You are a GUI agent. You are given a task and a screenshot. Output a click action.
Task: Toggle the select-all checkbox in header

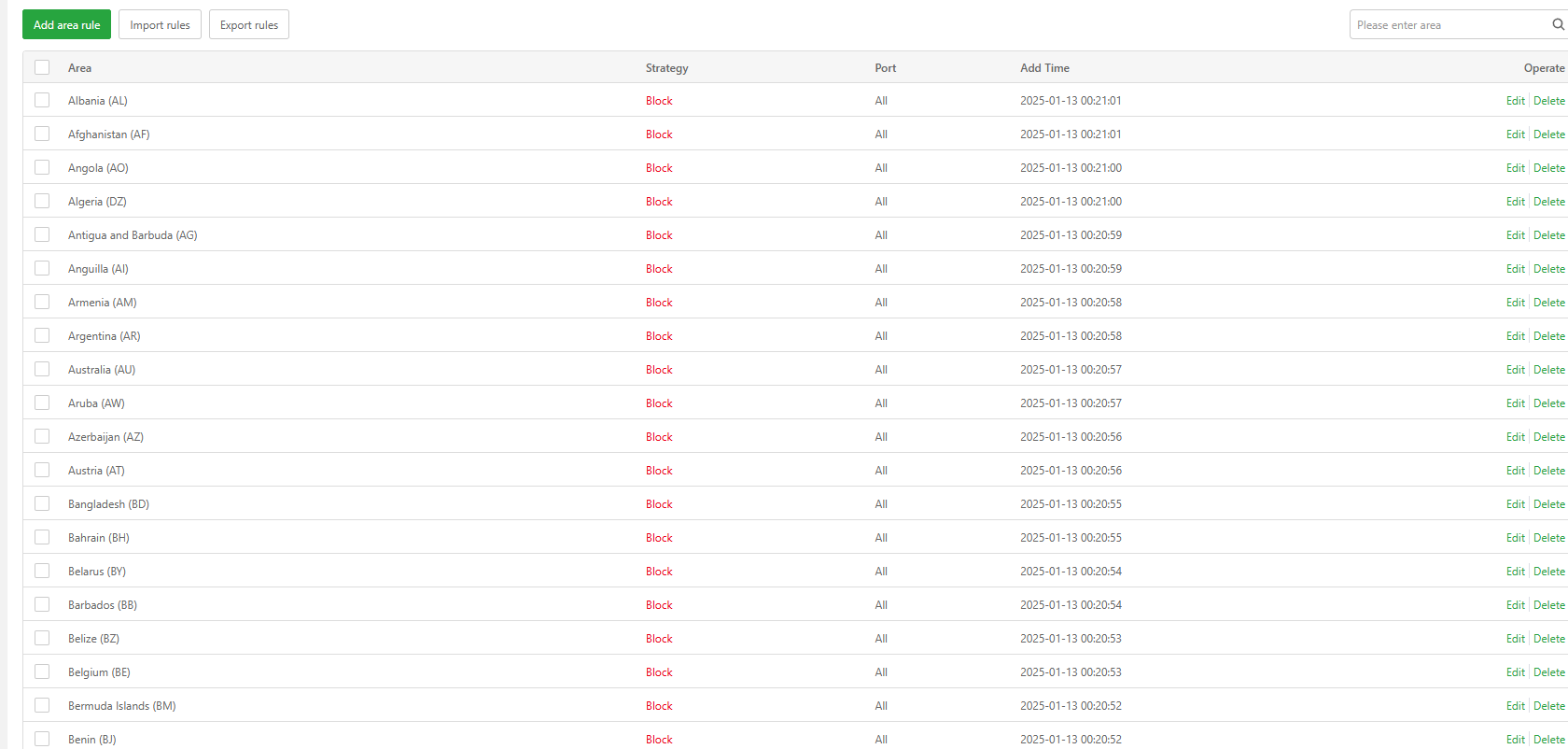[42, 67]
